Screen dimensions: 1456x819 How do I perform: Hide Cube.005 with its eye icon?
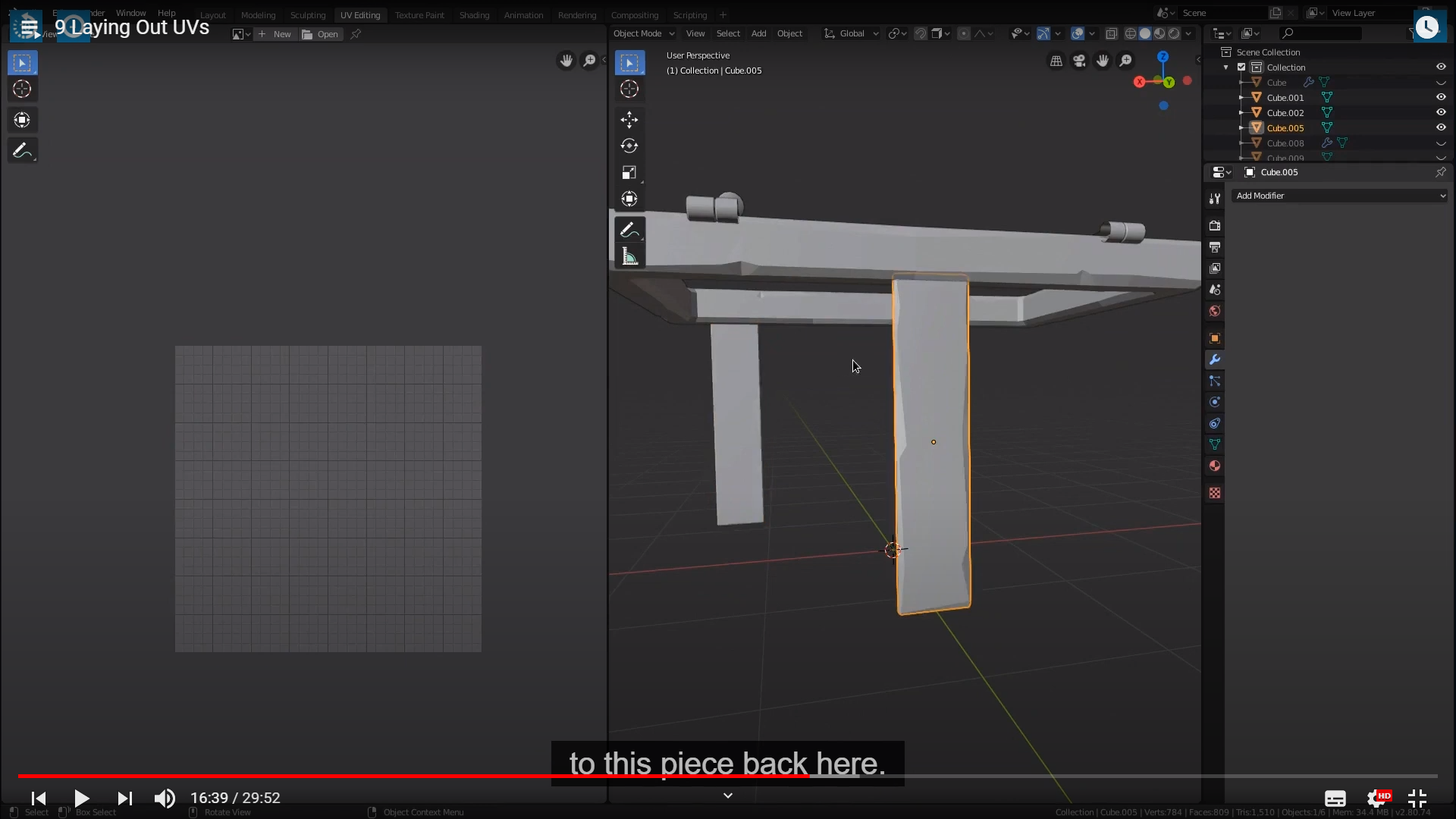1441,127
